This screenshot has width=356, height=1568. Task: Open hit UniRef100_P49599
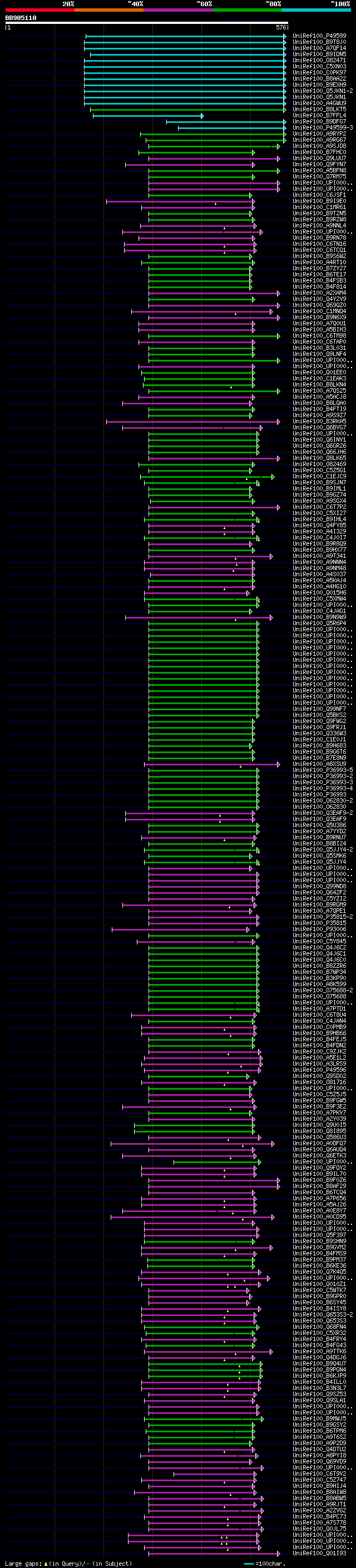pyautogui.click(x=319, y=36)
